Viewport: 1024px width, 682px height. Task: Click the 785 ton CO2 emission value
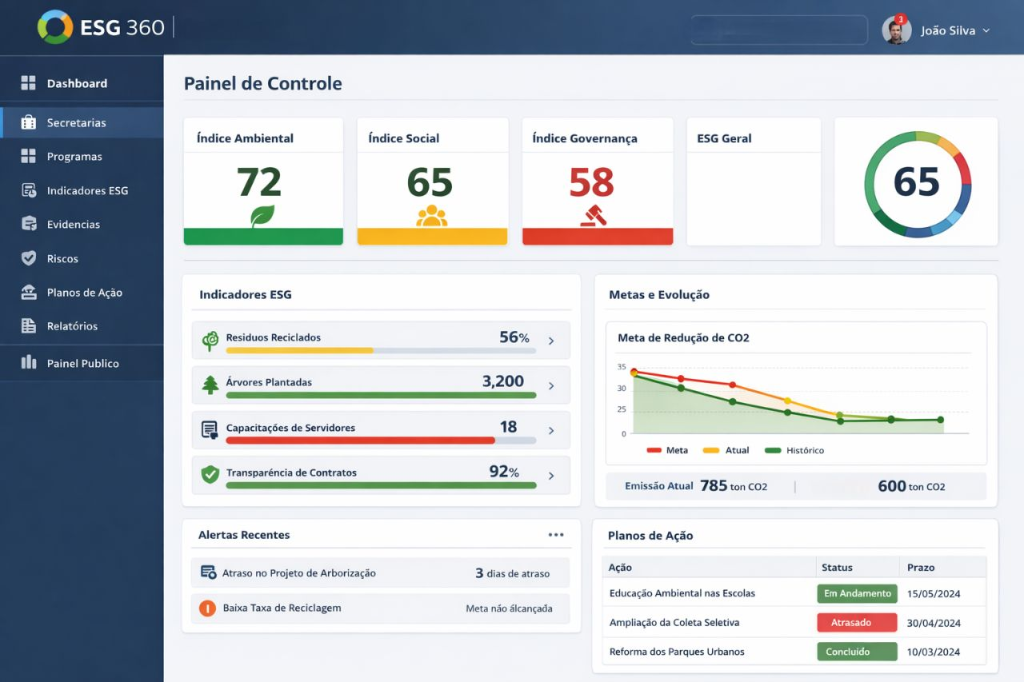(x=733, y=486)
